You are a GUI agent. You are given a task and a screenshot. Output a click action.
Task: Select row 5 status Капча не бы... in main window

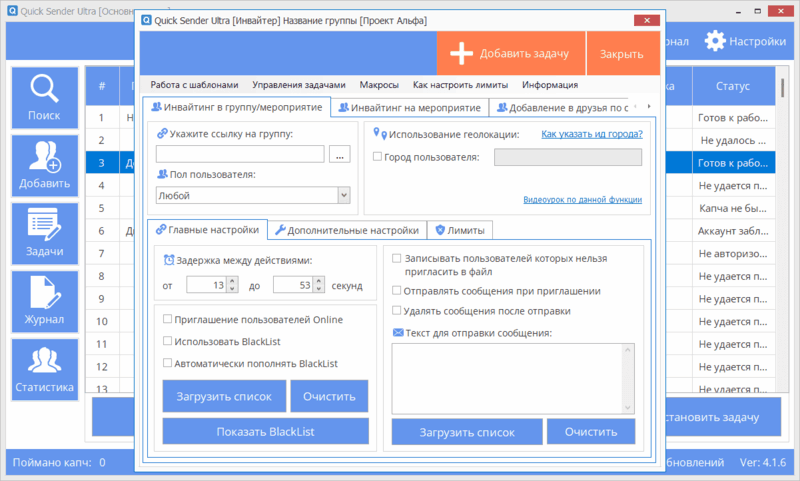coord(733,208)
